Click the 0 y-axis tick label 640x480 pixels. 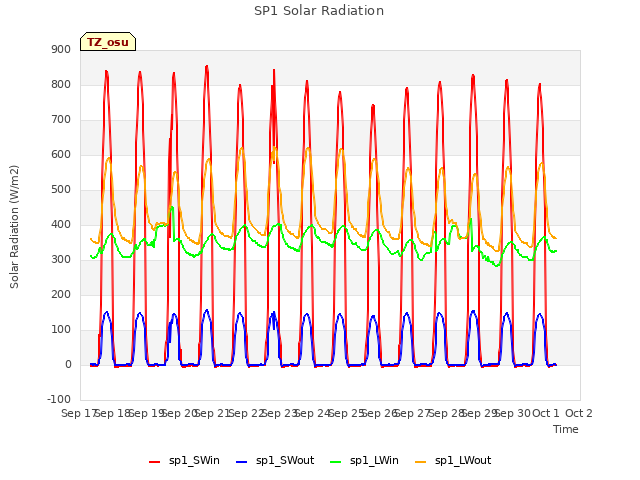(68, 364)
